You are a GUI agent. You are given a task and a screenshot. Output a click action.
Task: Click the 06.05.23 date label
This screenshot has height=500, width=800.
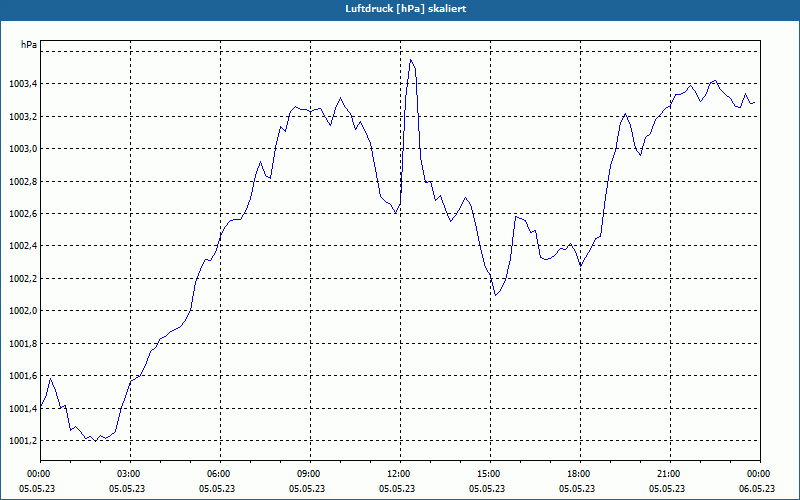(757, 488)
